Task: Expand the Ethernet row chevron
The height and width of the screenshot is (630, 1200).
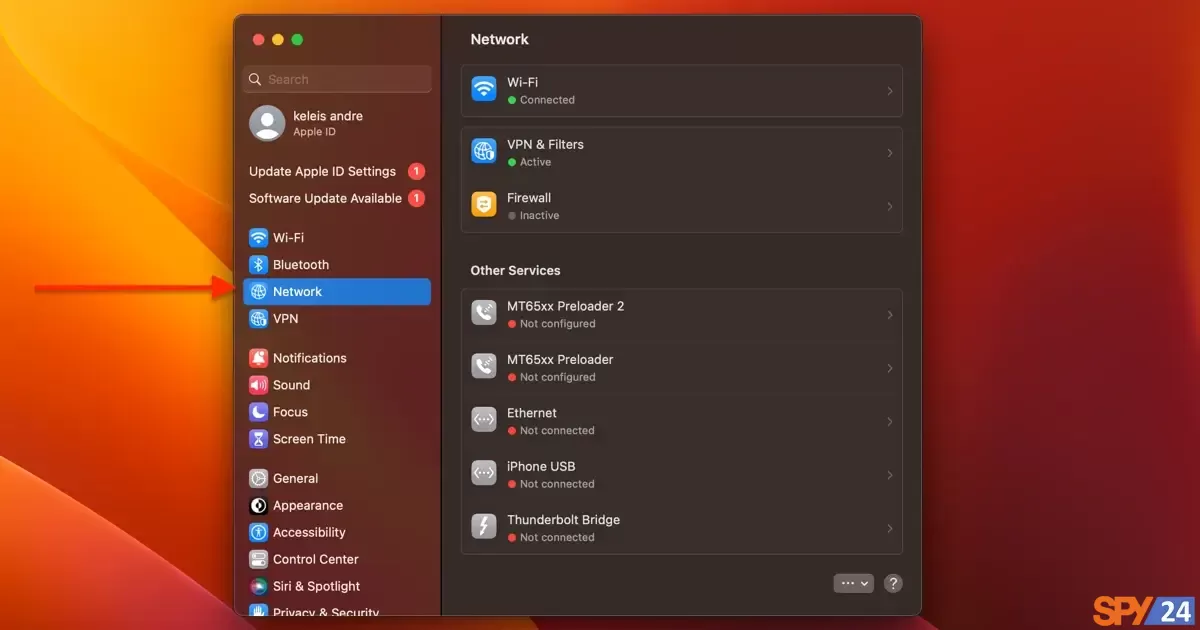Action: point(890,422)
